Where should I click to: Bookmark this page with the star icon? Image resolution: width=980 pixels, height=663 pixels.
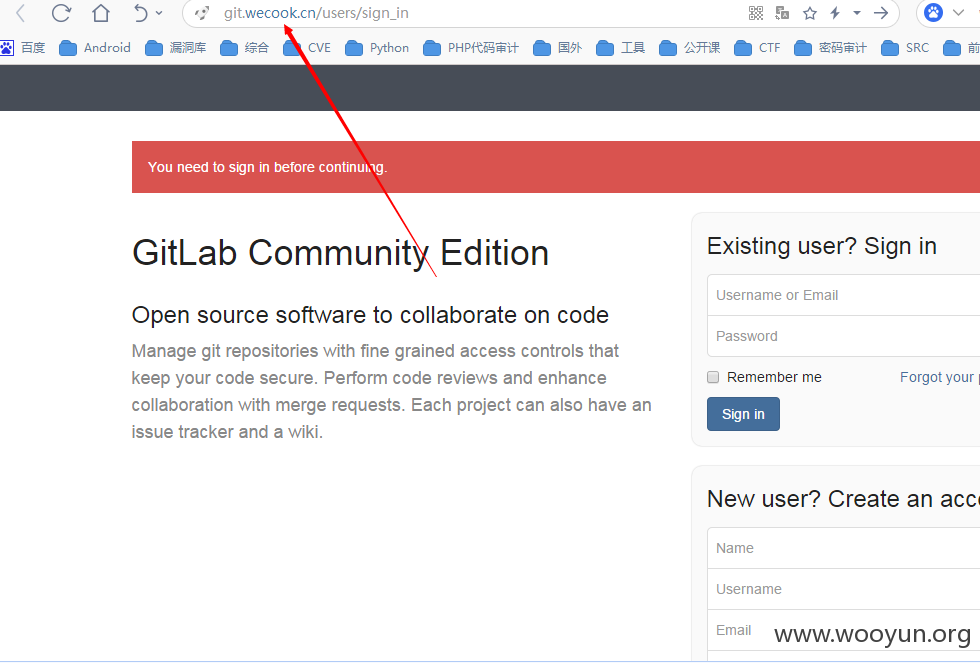click(809, 13)
